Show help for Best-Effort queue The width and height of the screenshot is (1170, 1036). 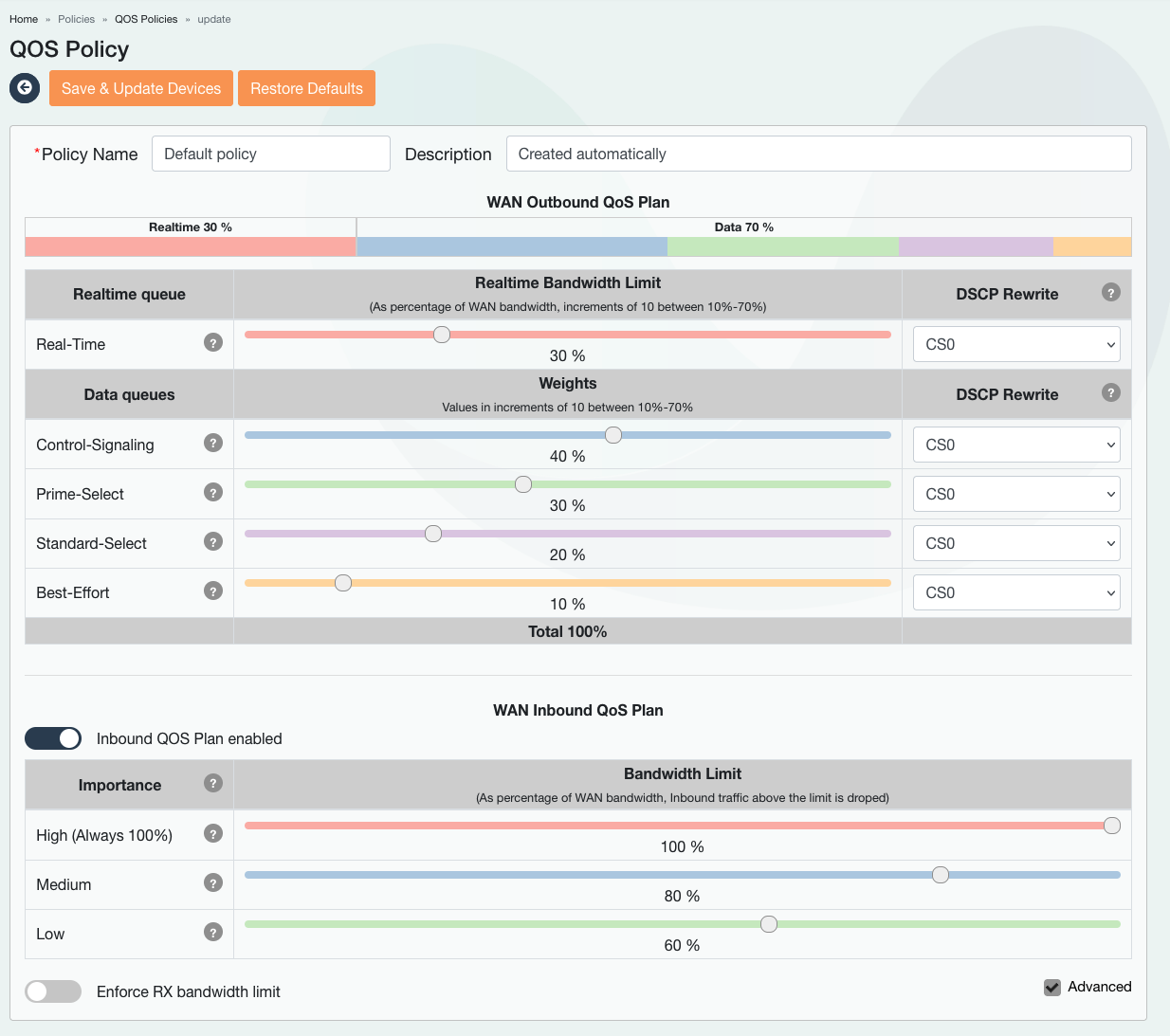(213, 591)
